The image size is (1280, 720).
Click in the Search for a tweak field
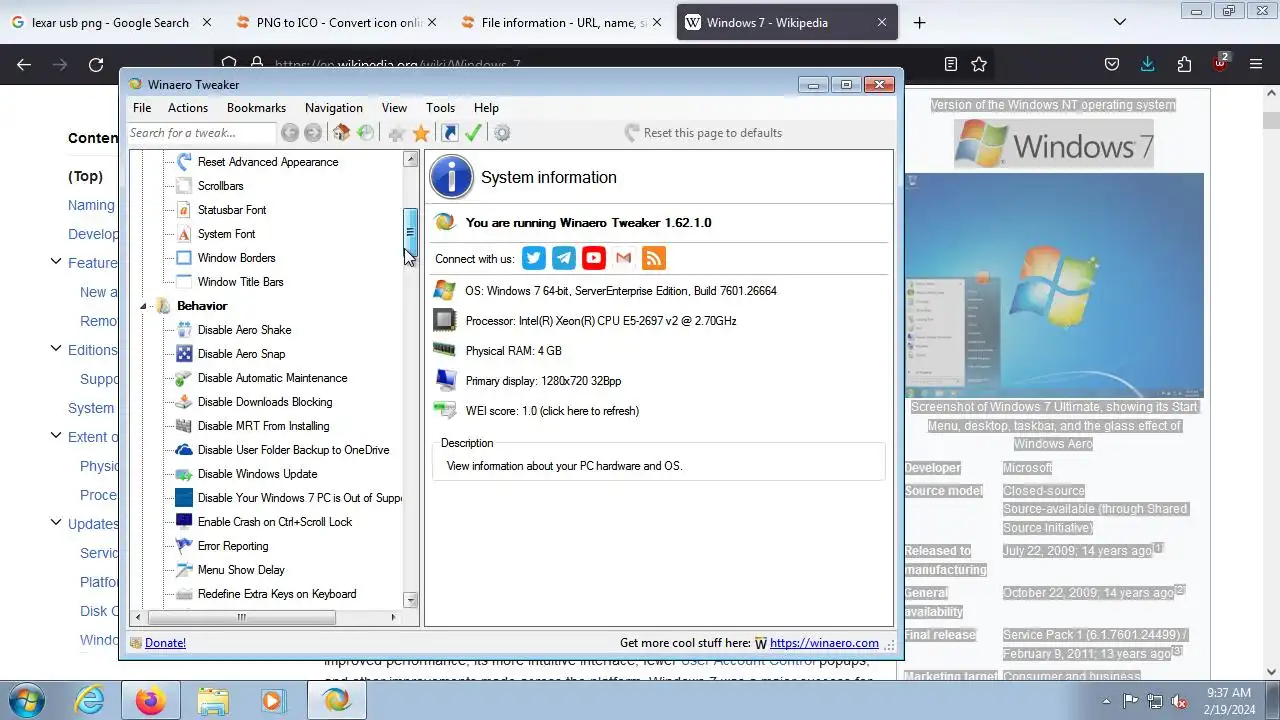click(x=200, y=133)
